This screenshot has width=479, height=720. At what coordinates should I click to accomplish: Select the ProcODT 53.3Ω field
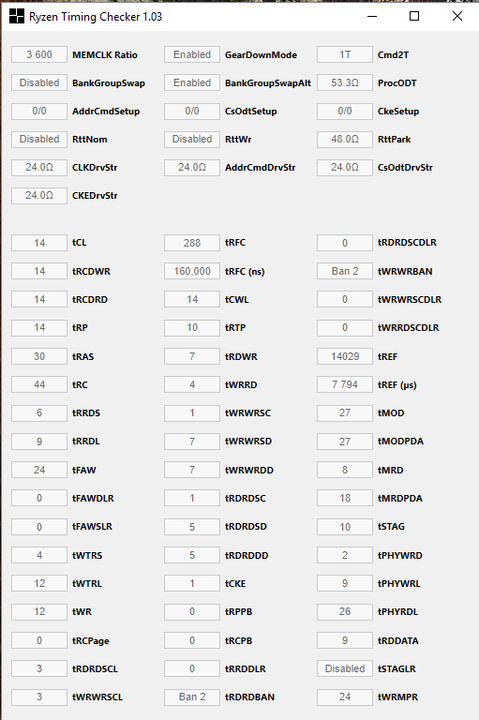pyautogui.click(x=345, y=83)
